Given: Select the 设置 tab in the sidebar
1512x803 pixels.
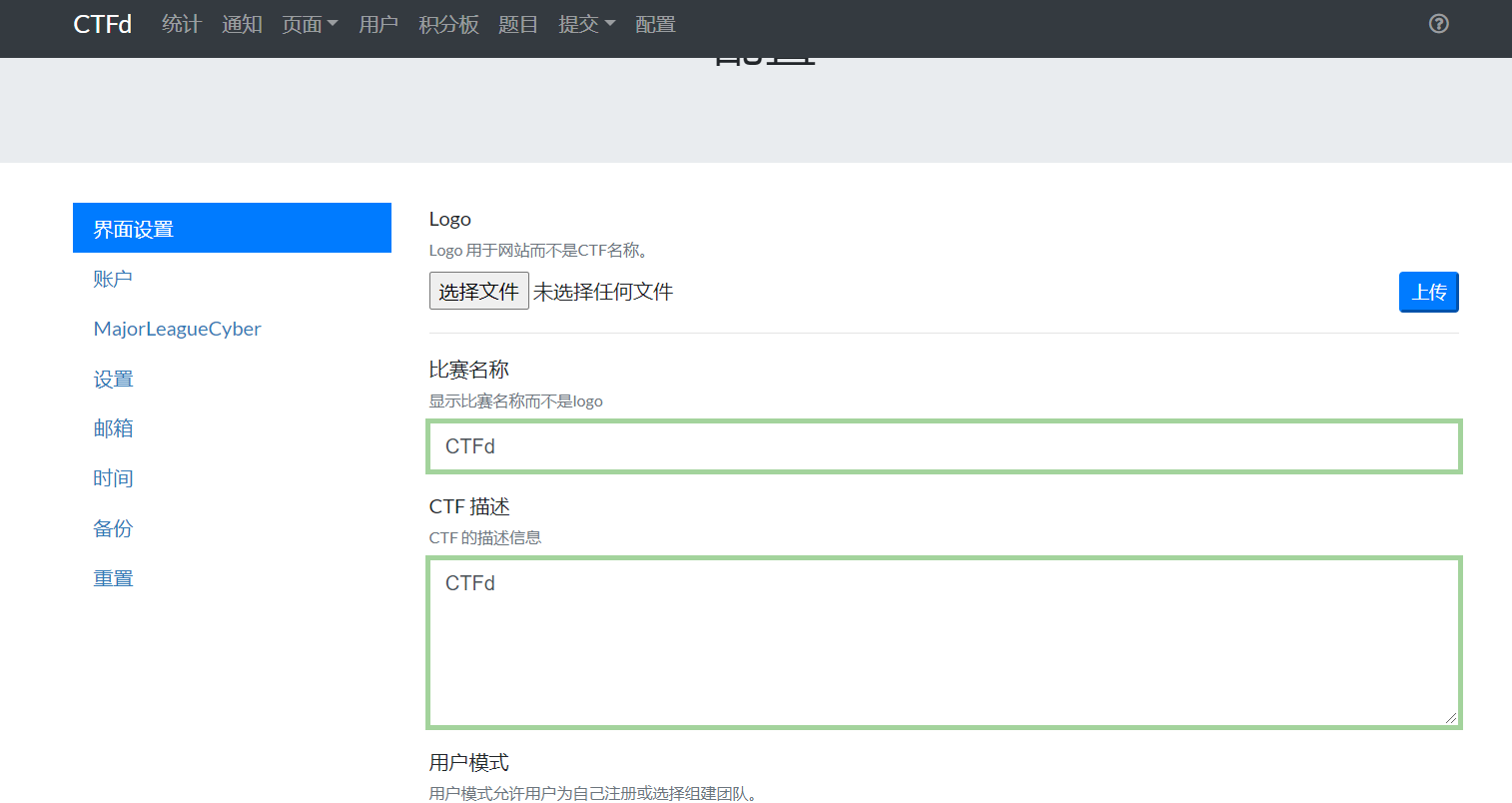Looking at the screenshot, I should pos(113,379).
